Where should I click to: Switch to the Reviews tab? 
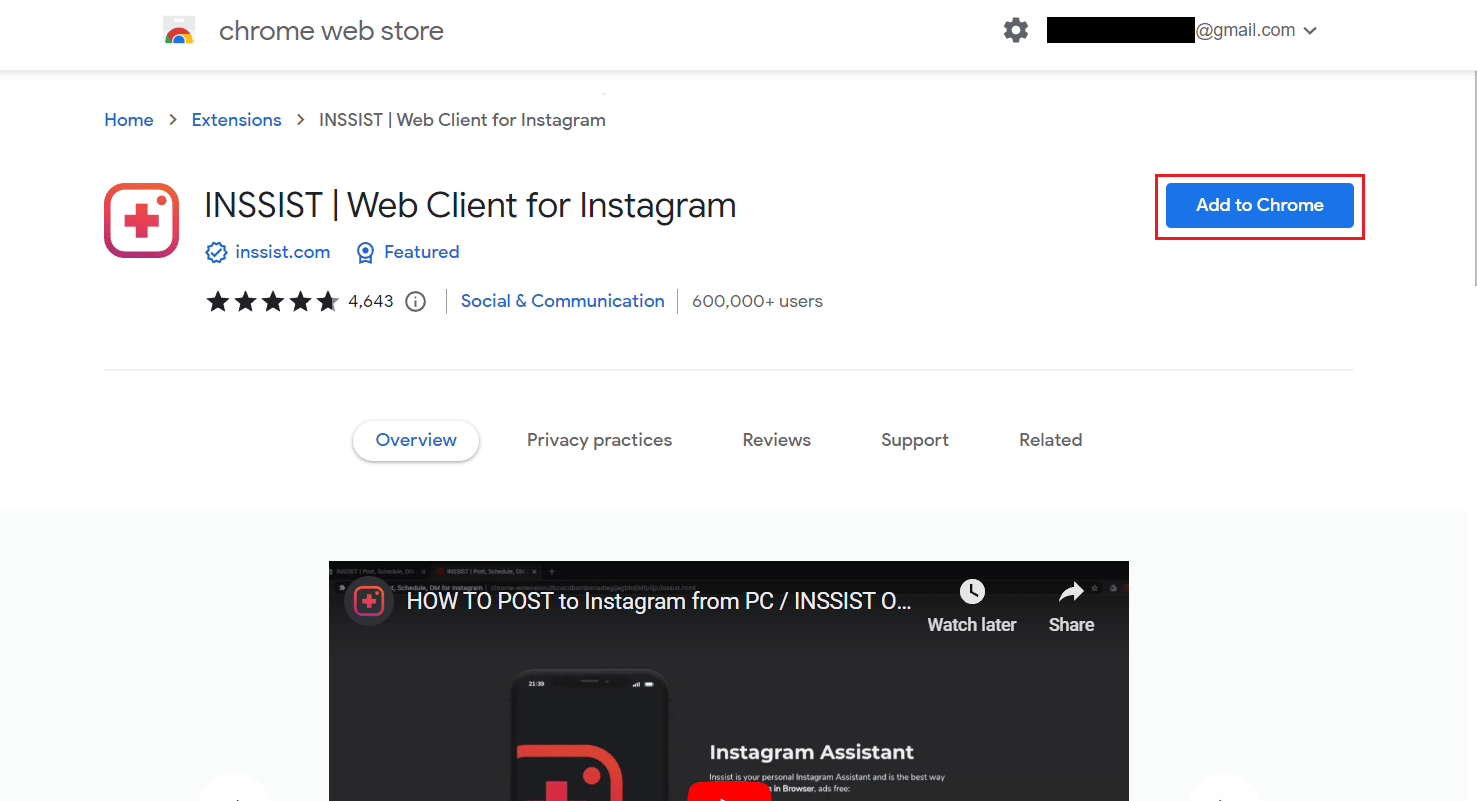(x=776, y=440)
